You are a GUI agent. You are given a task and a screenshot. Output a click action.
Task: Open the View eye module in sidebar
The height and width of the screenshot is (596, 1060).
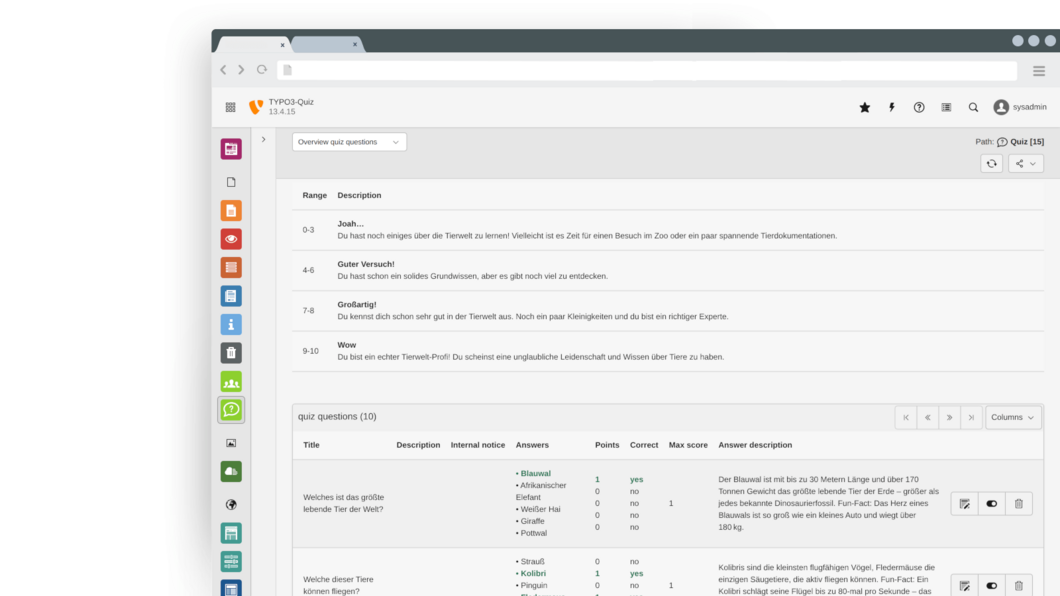231,239
